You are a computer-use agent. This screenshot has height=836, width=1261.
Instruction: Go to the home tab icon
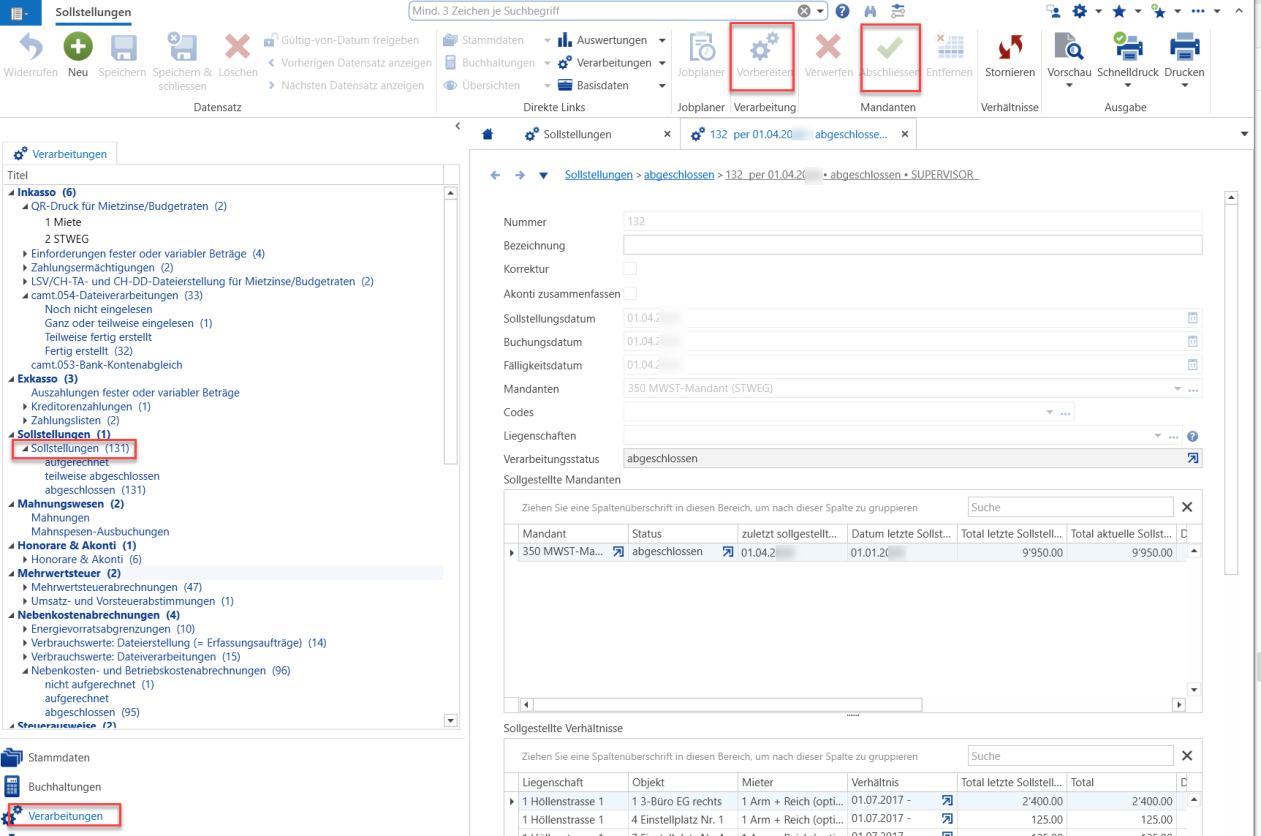[488, 134]
